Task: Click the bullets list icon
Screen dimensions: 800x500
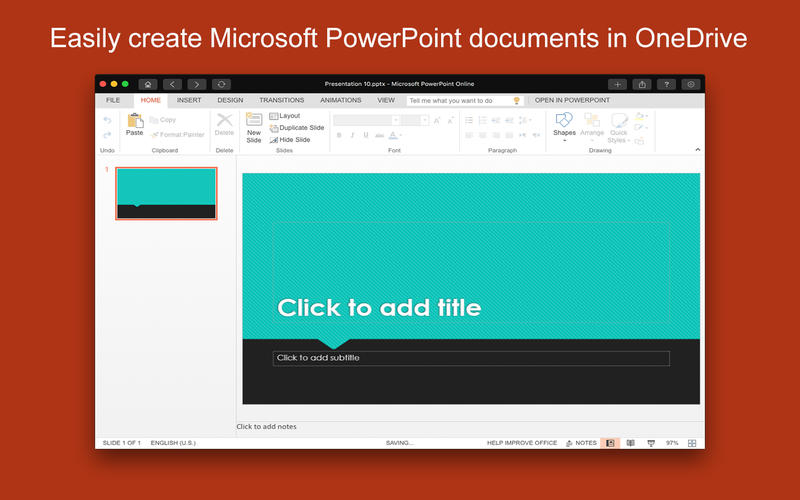Action: 469,120
